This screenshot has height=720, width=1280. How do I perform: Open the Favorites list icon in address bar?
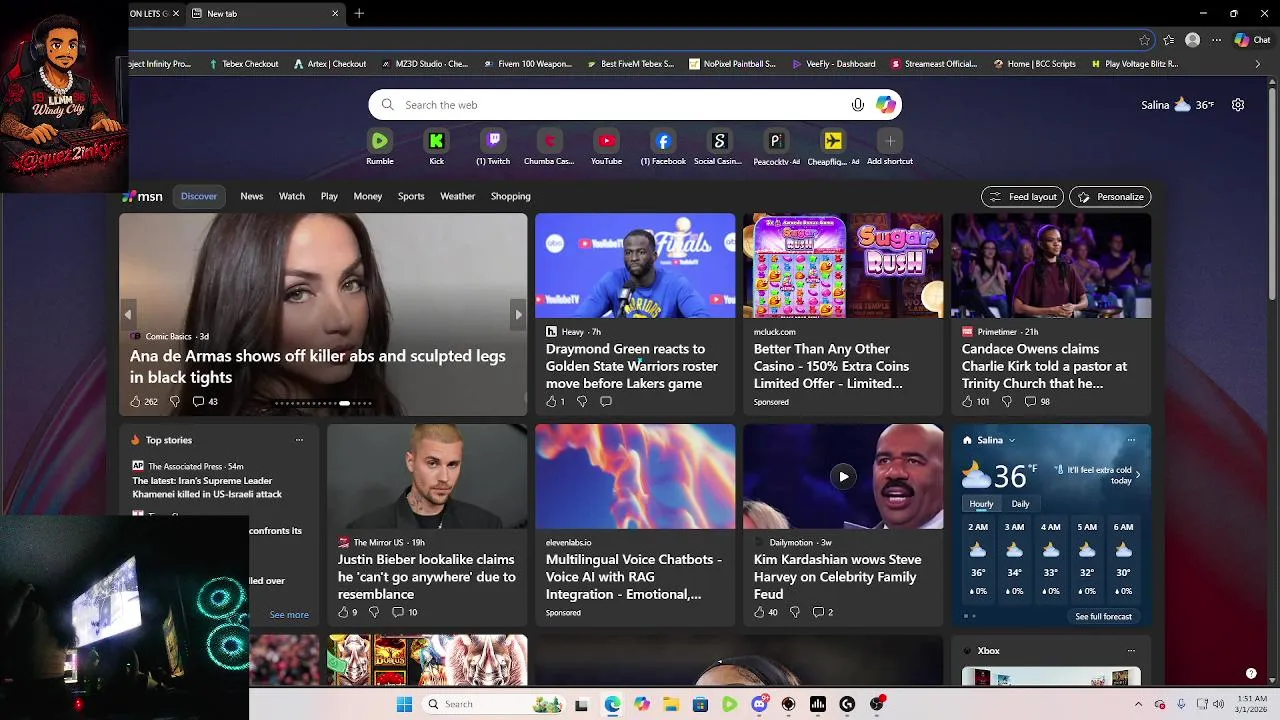click(x=1168, y=40)
